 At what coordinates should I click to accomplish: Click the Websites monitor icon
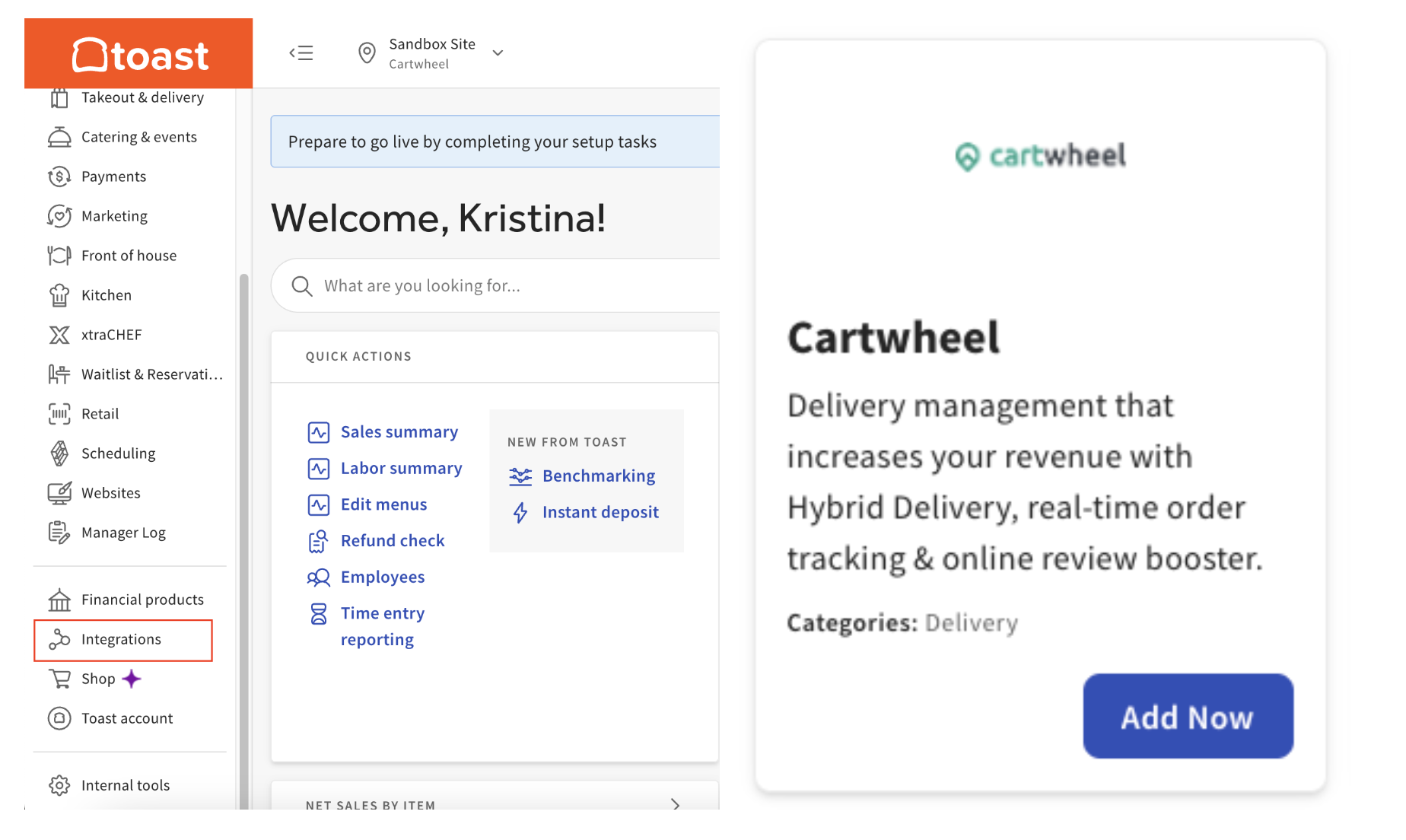click(59, 493)
